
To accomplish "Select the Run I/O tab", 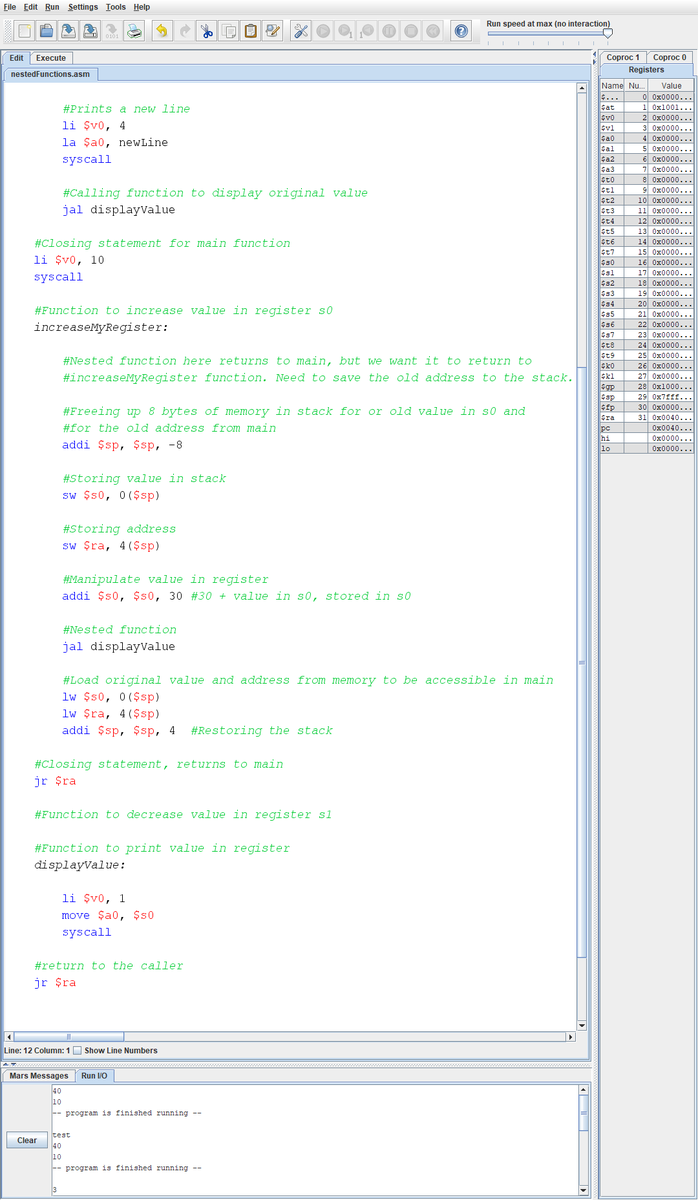I will pyautogui.click(x=95, y=1076).
